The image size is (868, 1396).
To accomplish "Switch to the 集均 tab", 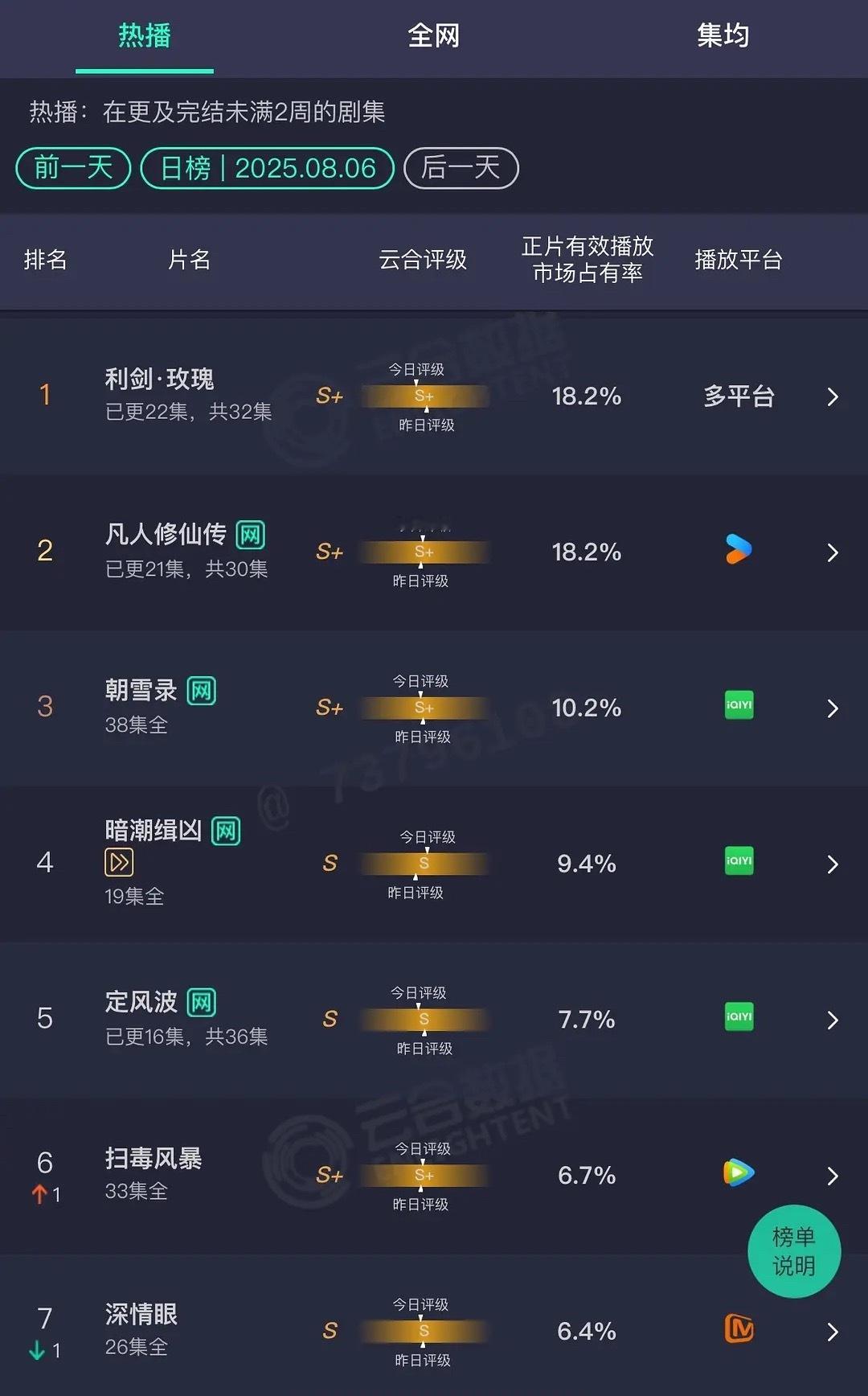I will click(x=723, y=35).
